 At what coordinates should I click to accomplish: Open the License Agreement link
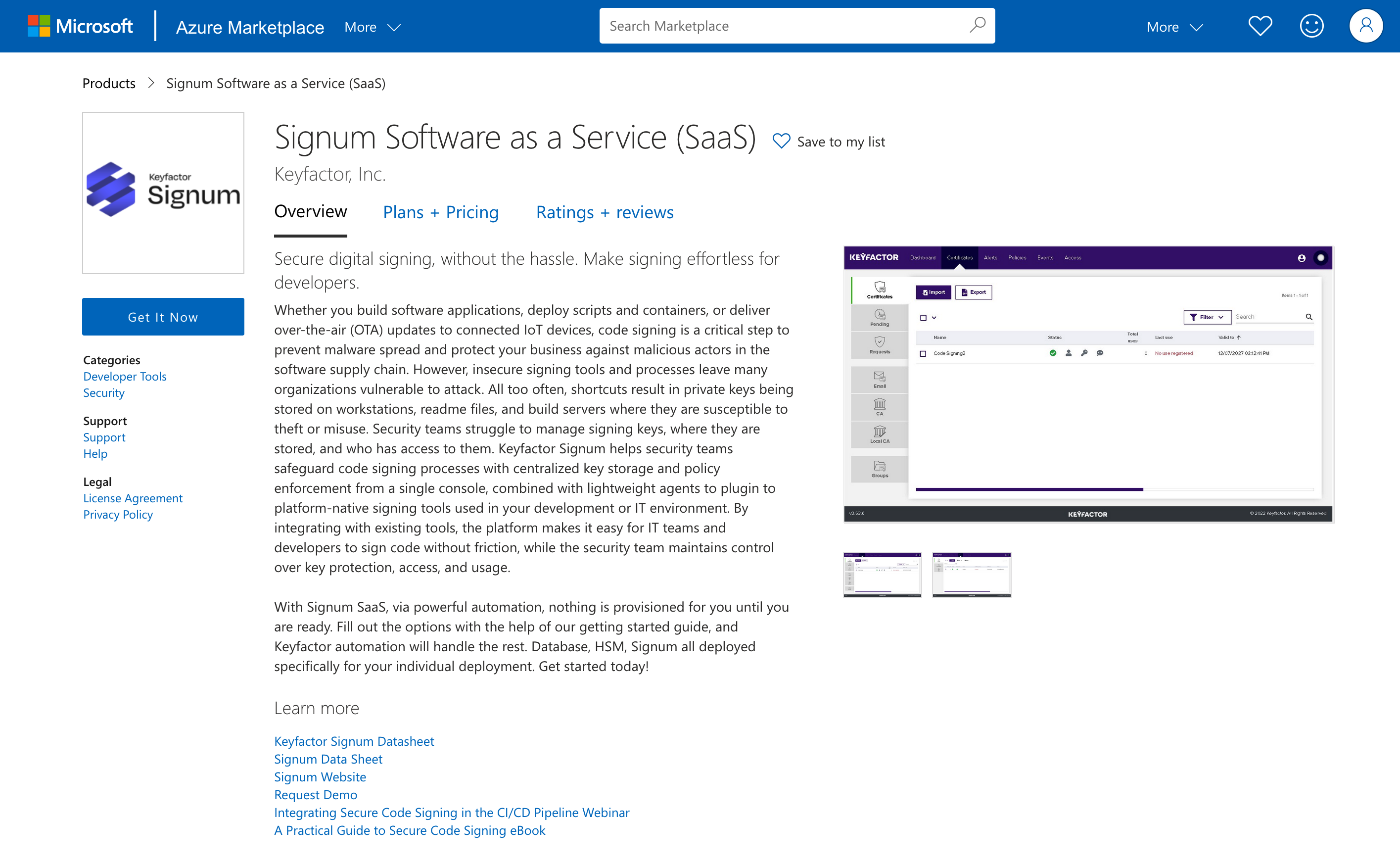(133, 498)
